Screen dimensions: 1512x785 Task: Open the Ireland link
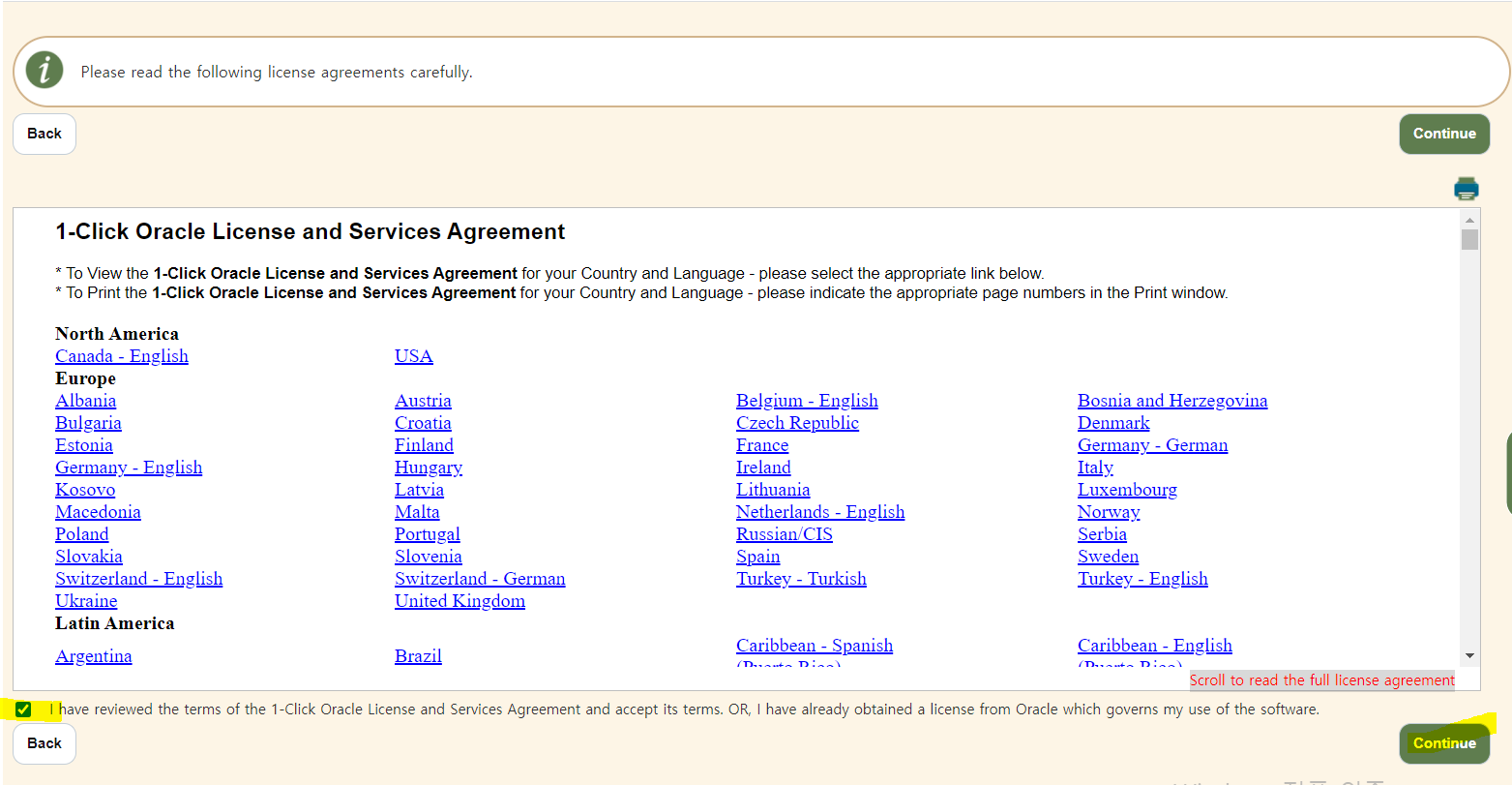point(763,468)
